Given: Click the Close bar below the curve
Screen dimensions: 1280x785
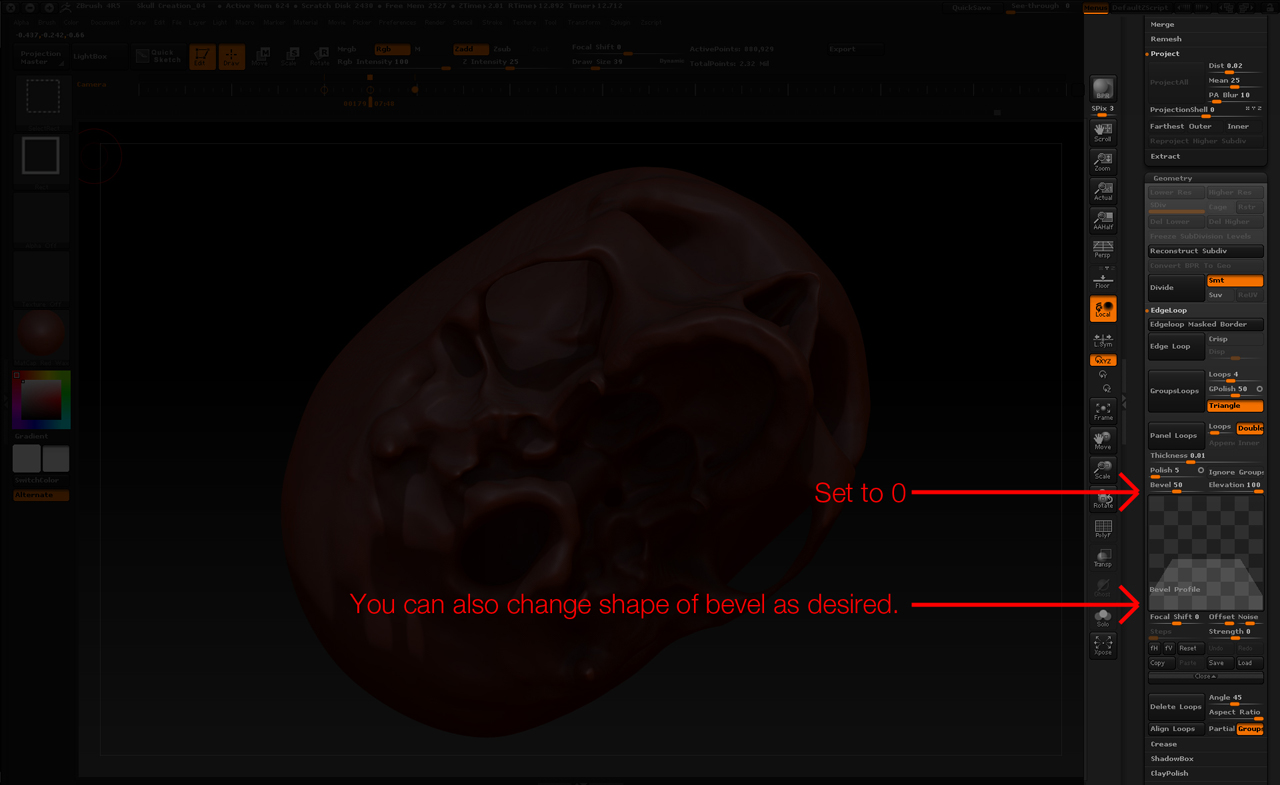Looking at the screenshot, I should pos(1206,677).
